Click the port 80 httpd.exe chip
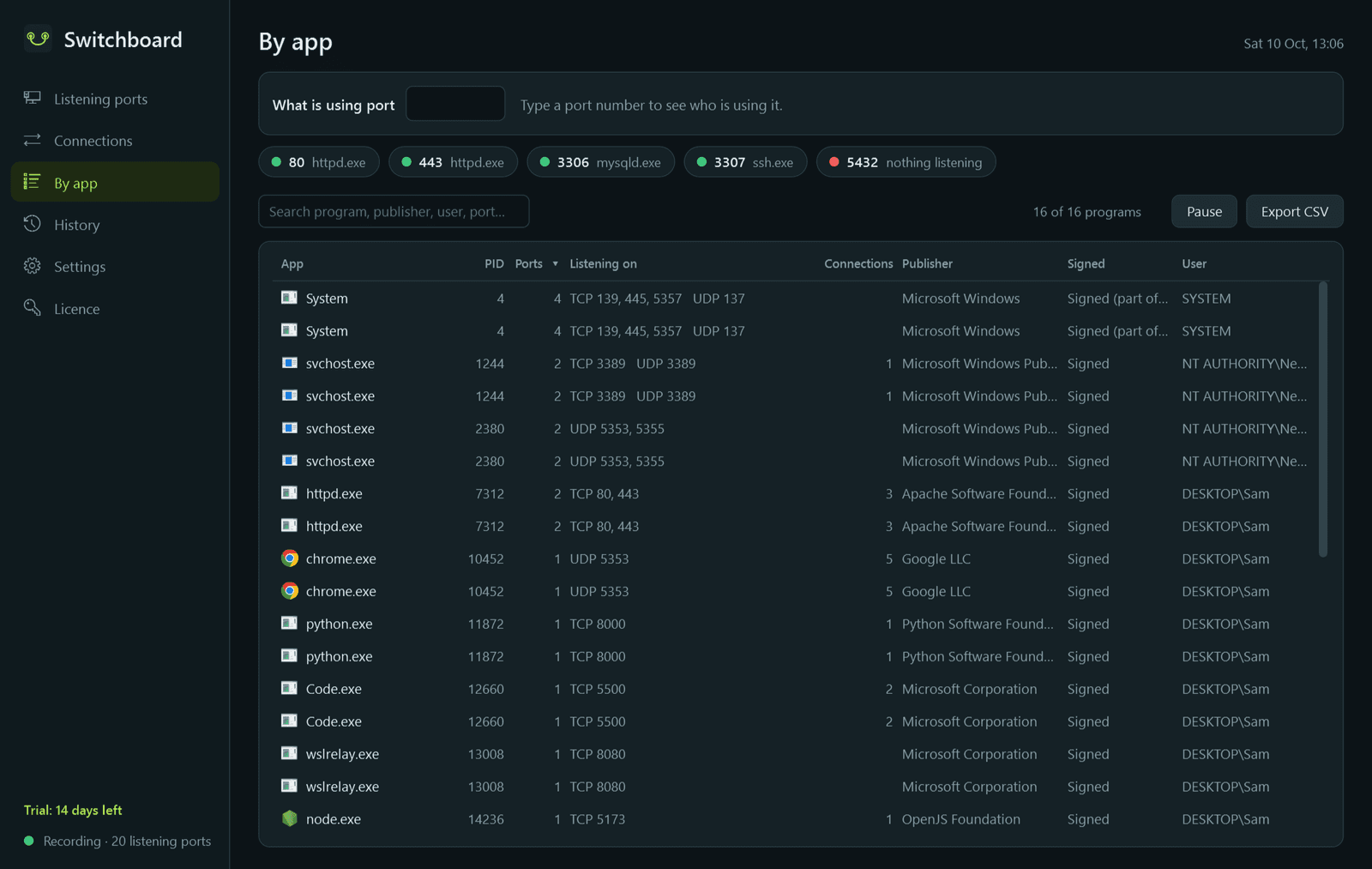1372x869 pixels. 319,162
